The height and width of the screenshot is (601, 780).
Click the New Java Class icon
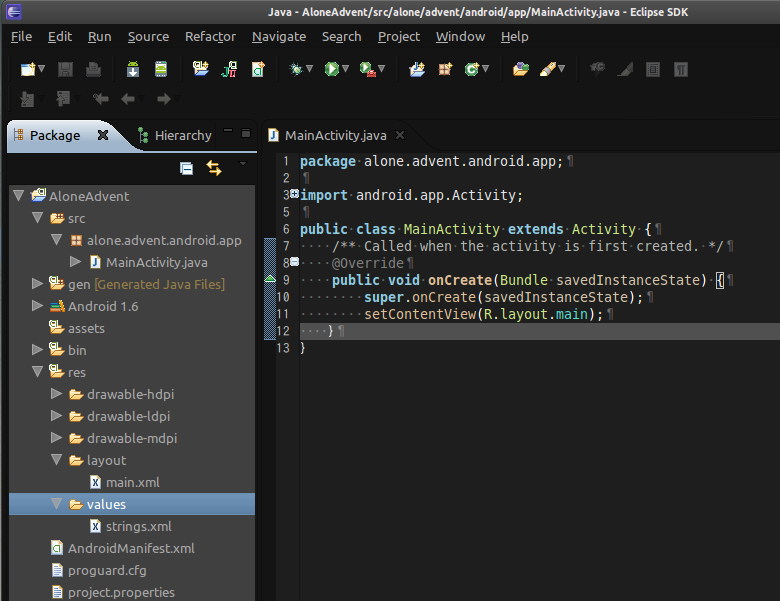click(x=472, y=69)
